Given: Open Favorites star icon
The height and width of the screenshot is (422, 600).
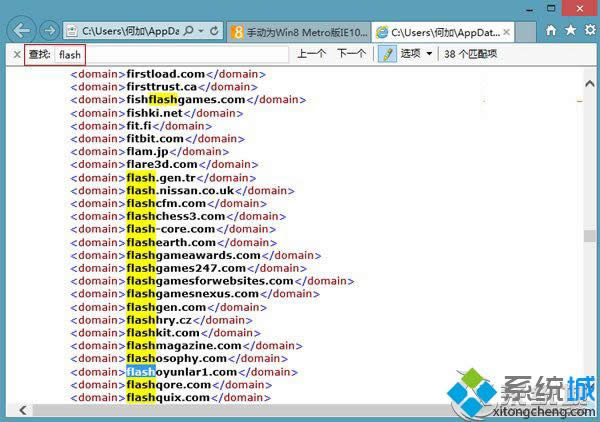Looking at the screenshot, I should [x=571, y=30].
